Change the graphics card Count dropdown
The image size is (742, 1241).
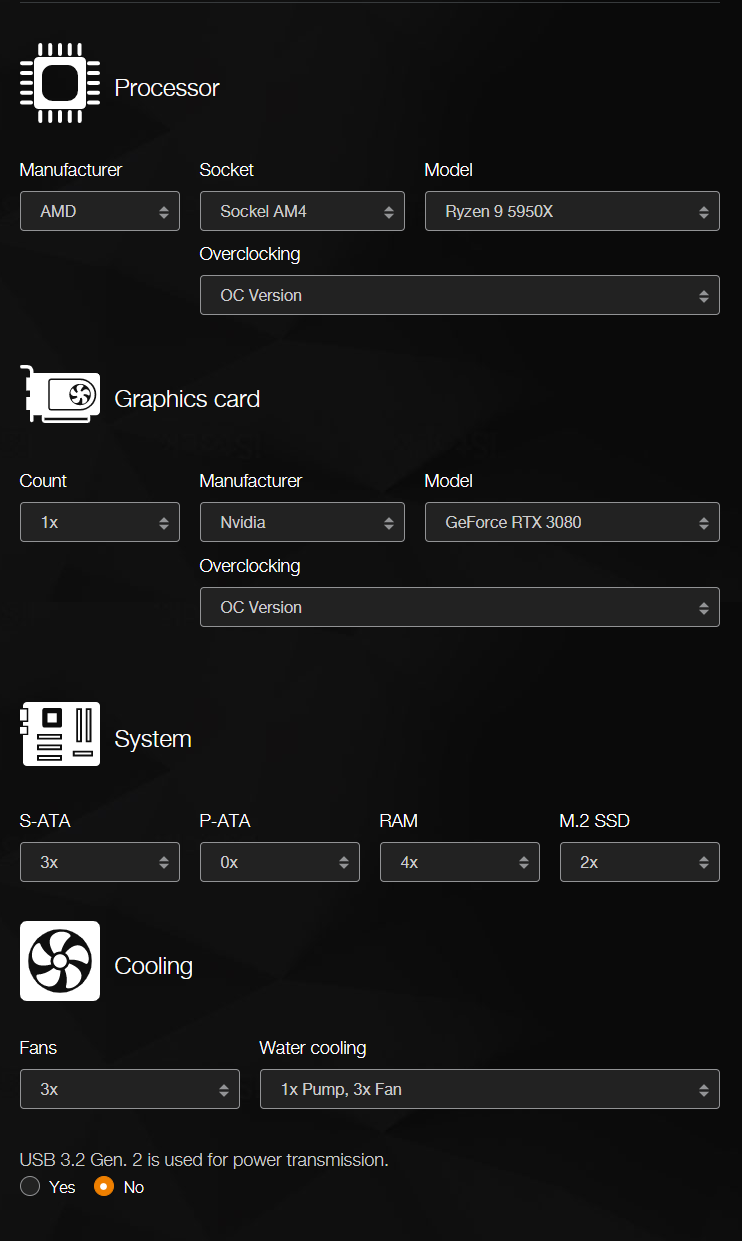click(100, 522)
